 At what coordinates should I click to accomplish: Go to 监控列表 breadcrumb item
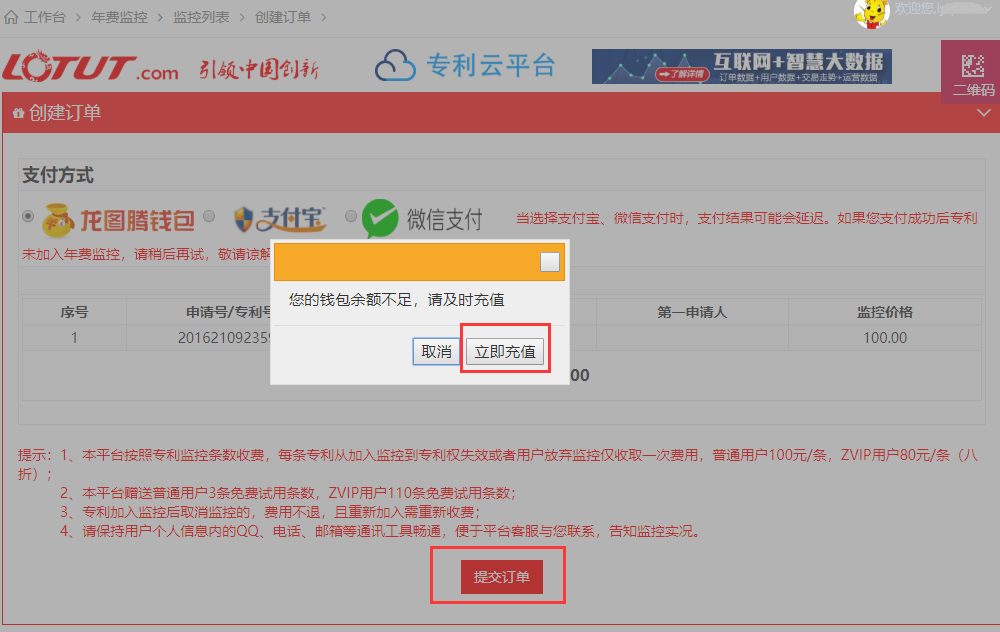[x=202, y=17]
